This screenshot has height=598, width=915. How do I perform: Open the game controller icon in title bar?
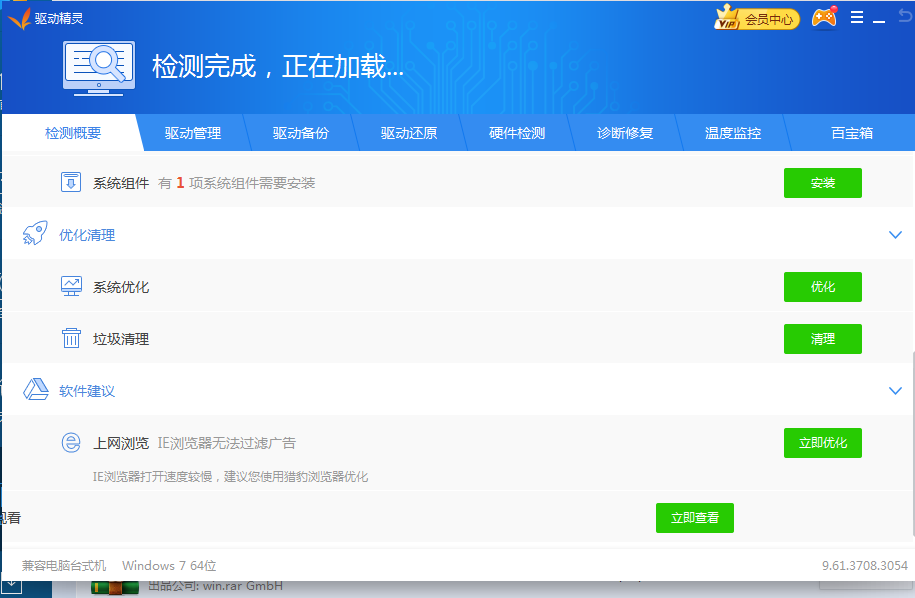click(824, 18)
